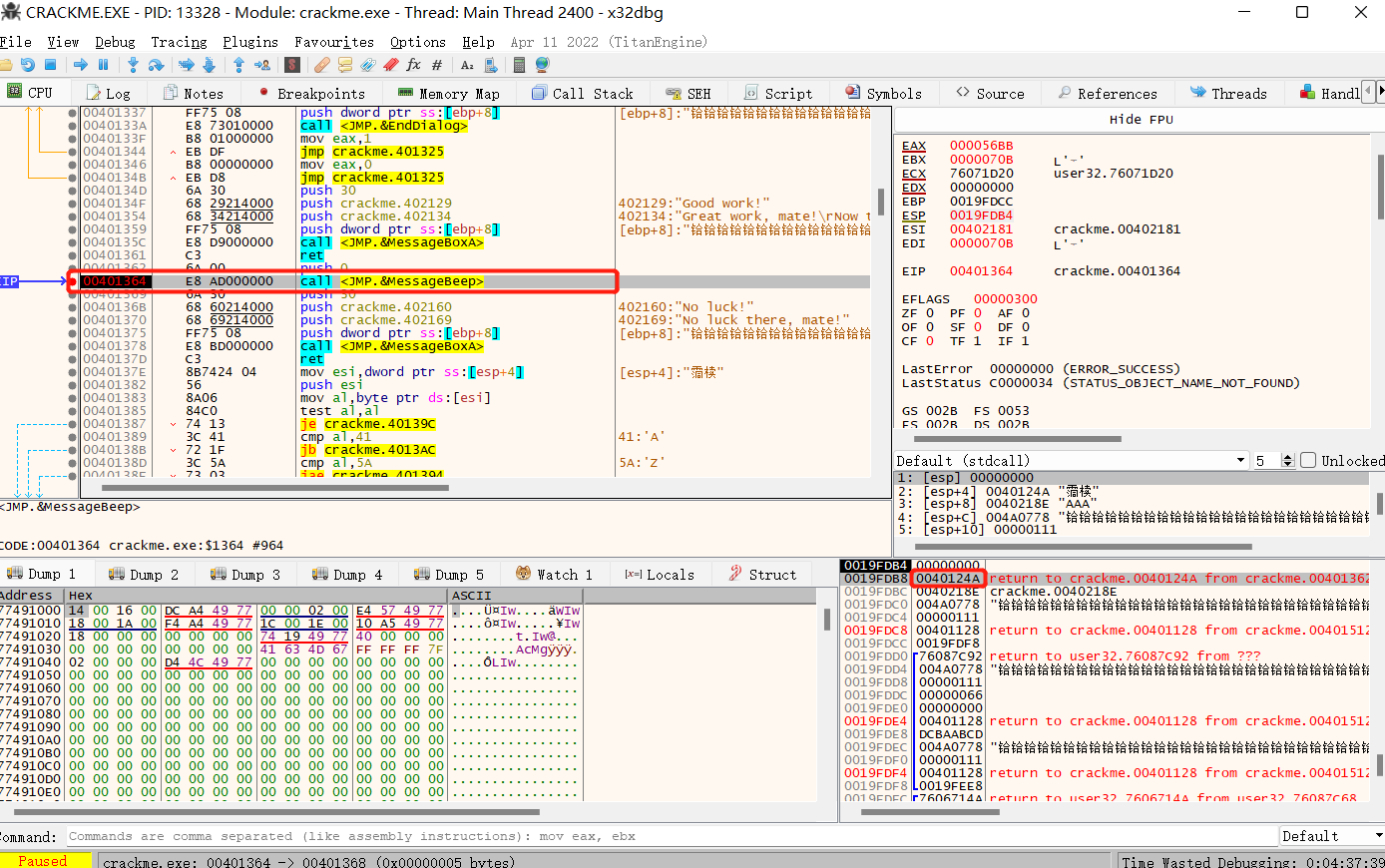1385x868 pixels.
Task: Click the trace over toolbar icon
Action: (x=209, y=65)
